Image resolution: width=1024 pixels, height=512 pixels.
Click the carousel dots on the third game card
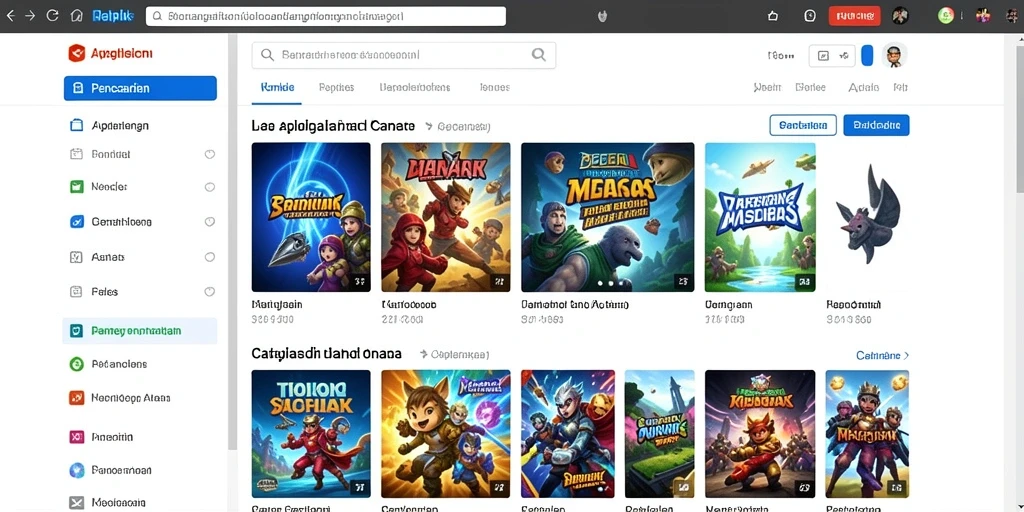click(x=611, y=283)
